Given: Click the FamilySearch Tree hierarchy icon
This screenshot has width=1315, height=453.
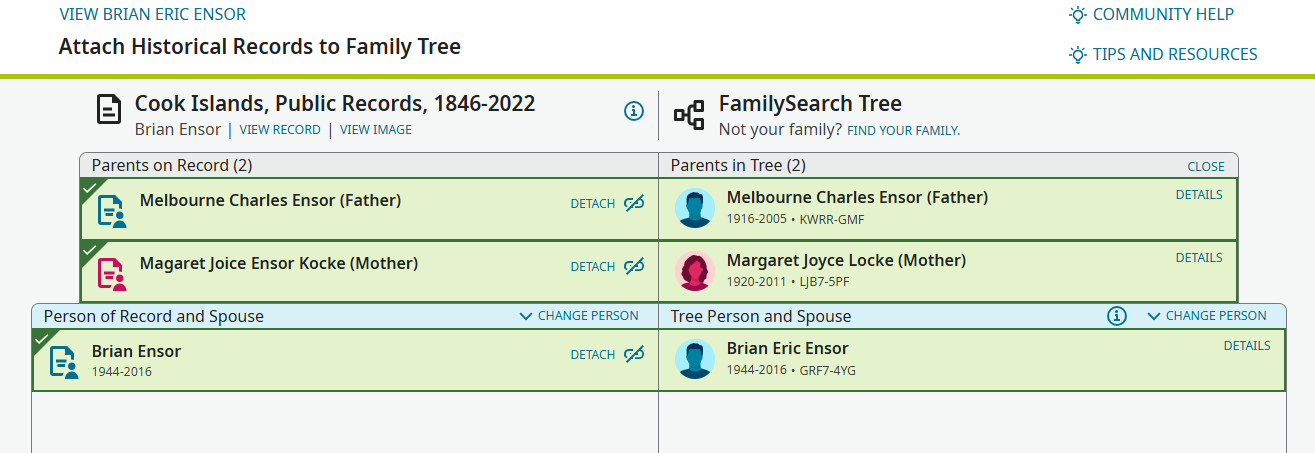Looking at the screenshot, I should [x=689, y=115].
